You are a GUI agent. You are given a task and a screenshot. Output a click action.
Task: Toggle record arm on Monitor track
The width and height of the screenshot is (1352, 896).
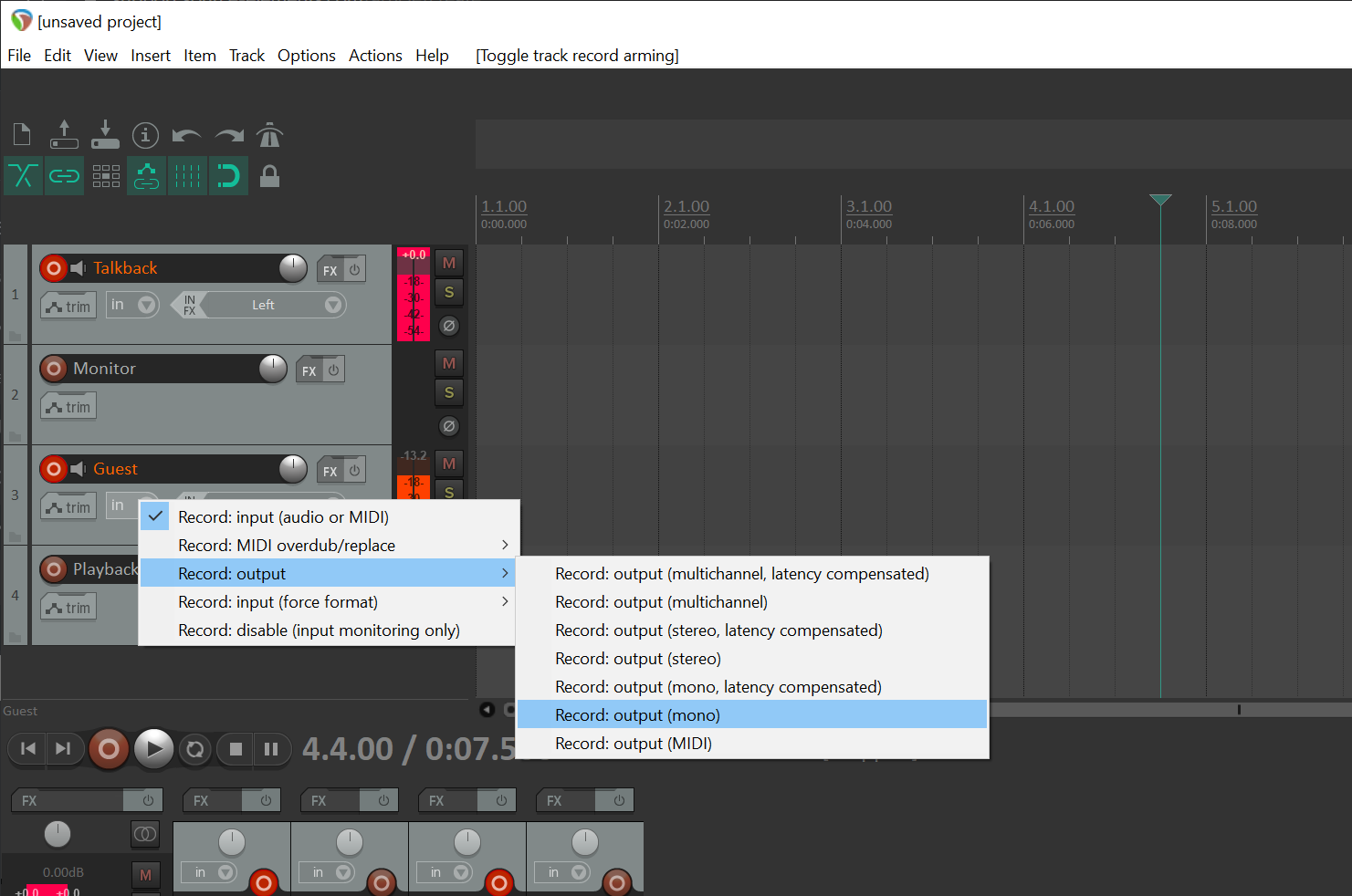pyautogui.click(x=54, y=369)
